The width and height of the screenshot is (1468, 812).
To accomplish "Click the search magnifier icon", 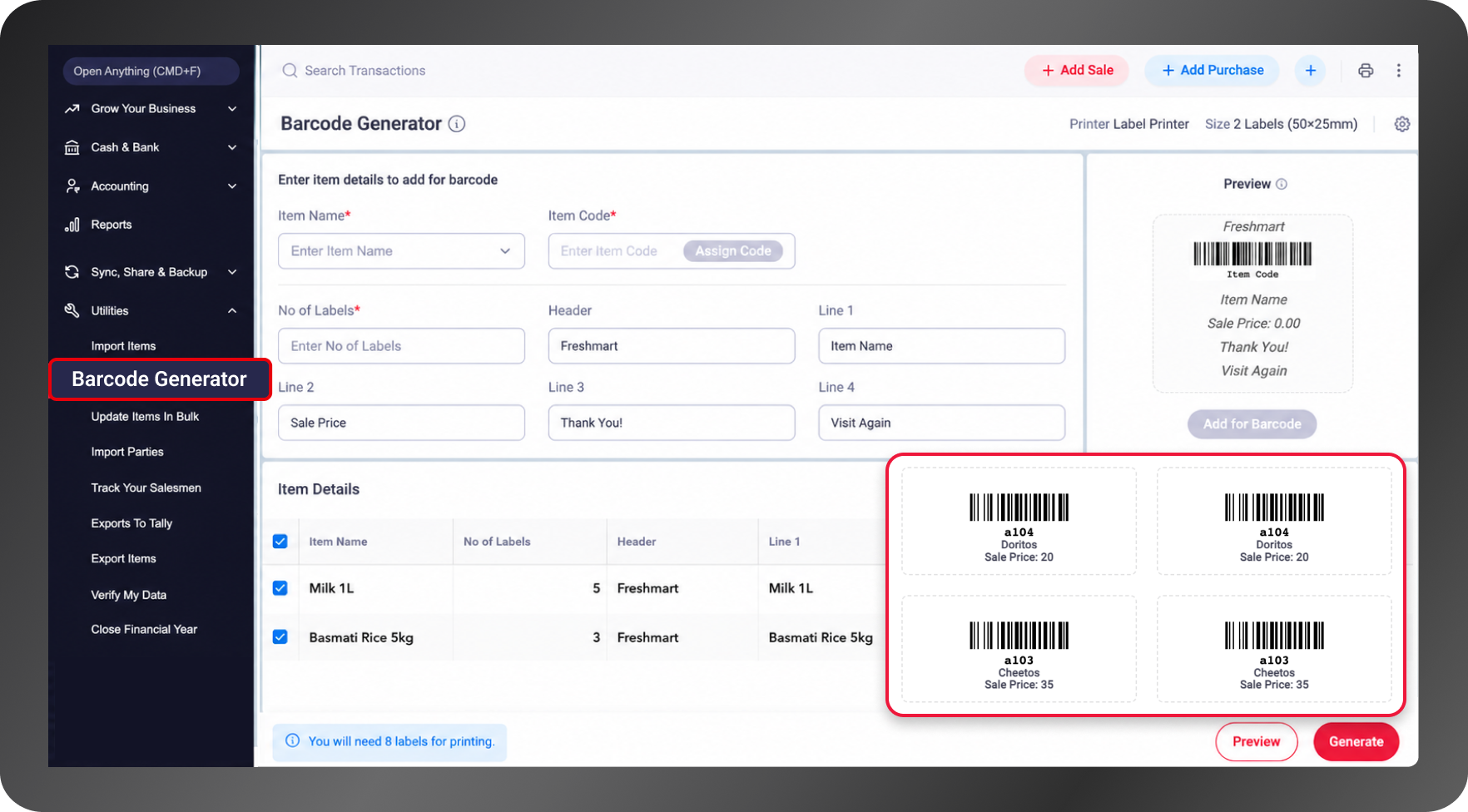I will [x=290, y=71].
